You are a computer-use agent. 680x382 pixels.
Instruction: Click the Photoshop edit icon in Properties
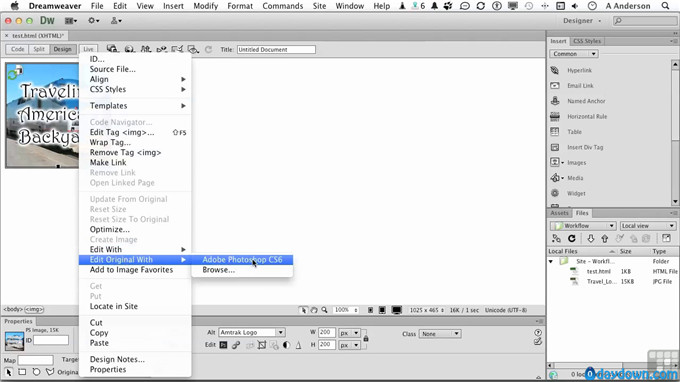coord(223,345)
